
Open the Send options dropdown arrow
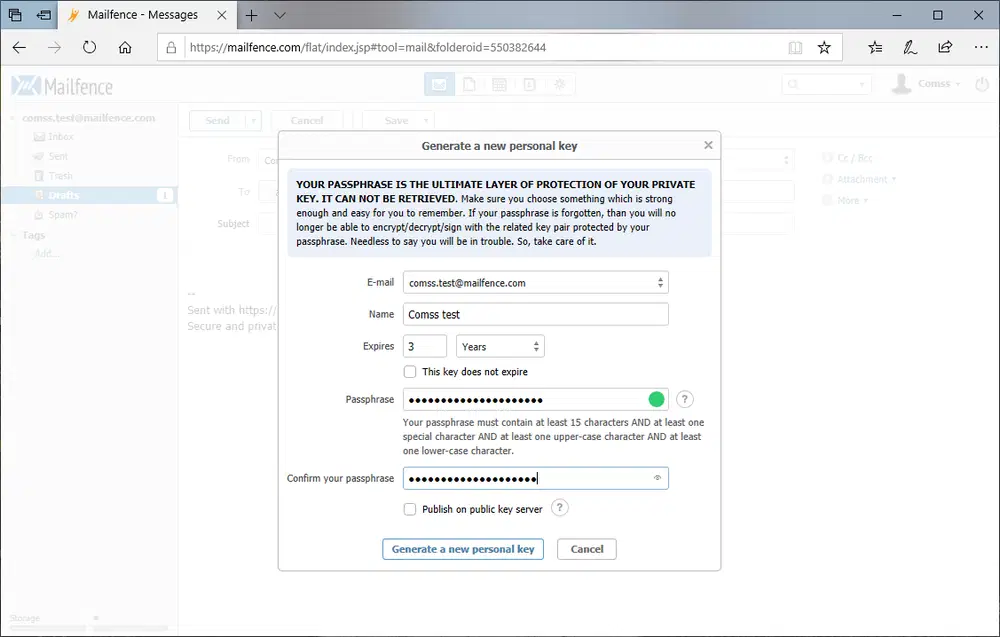pos(253,121)
